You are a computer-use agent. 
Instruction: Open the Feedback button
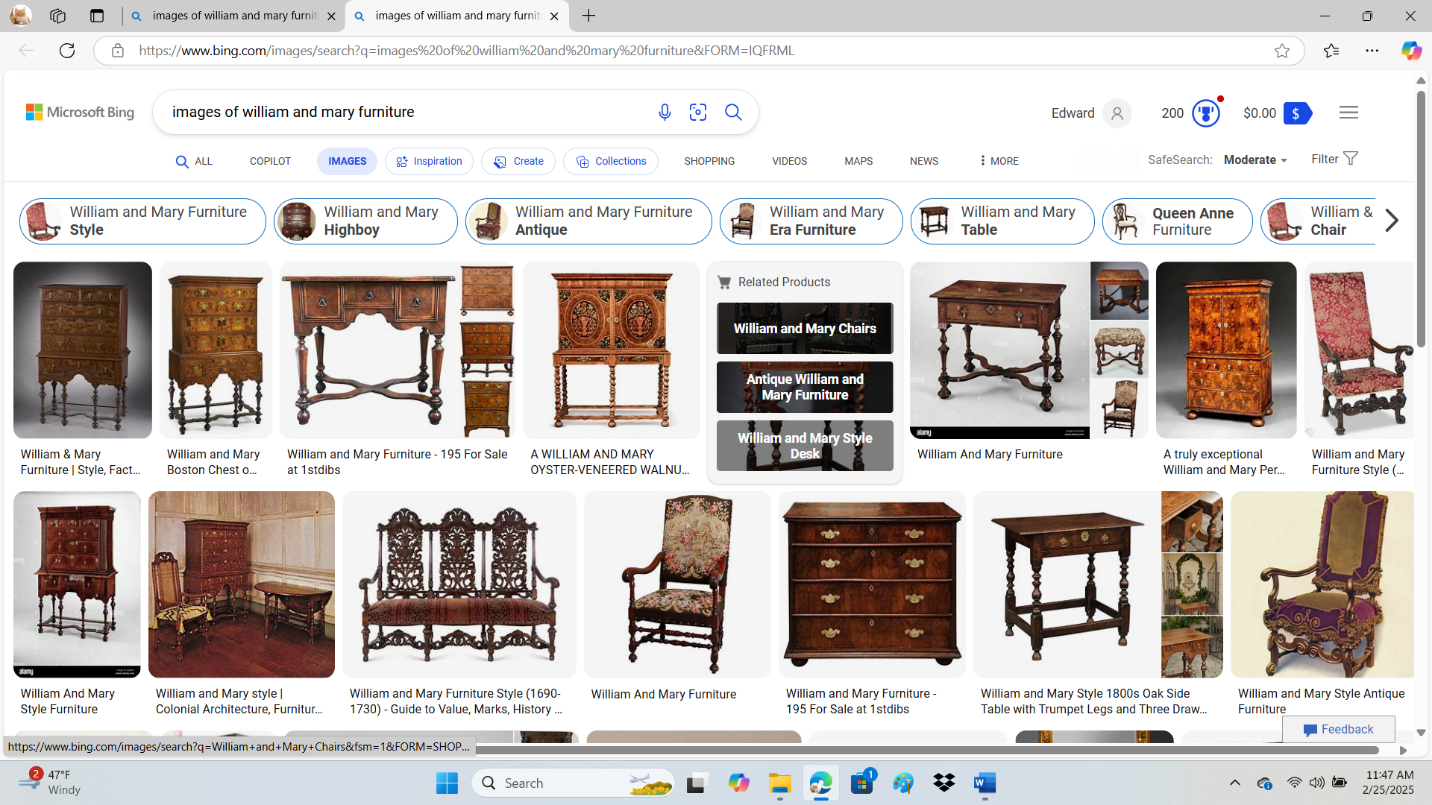[1338, 730]
